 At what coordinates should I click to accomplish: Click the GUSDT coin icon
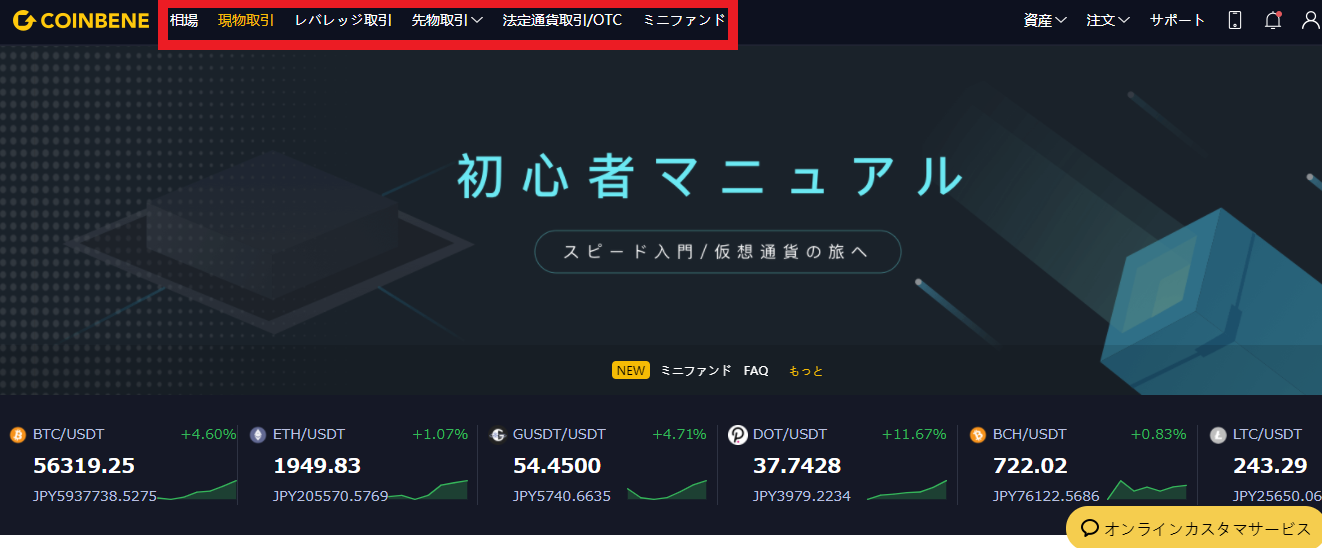[498, 435]
